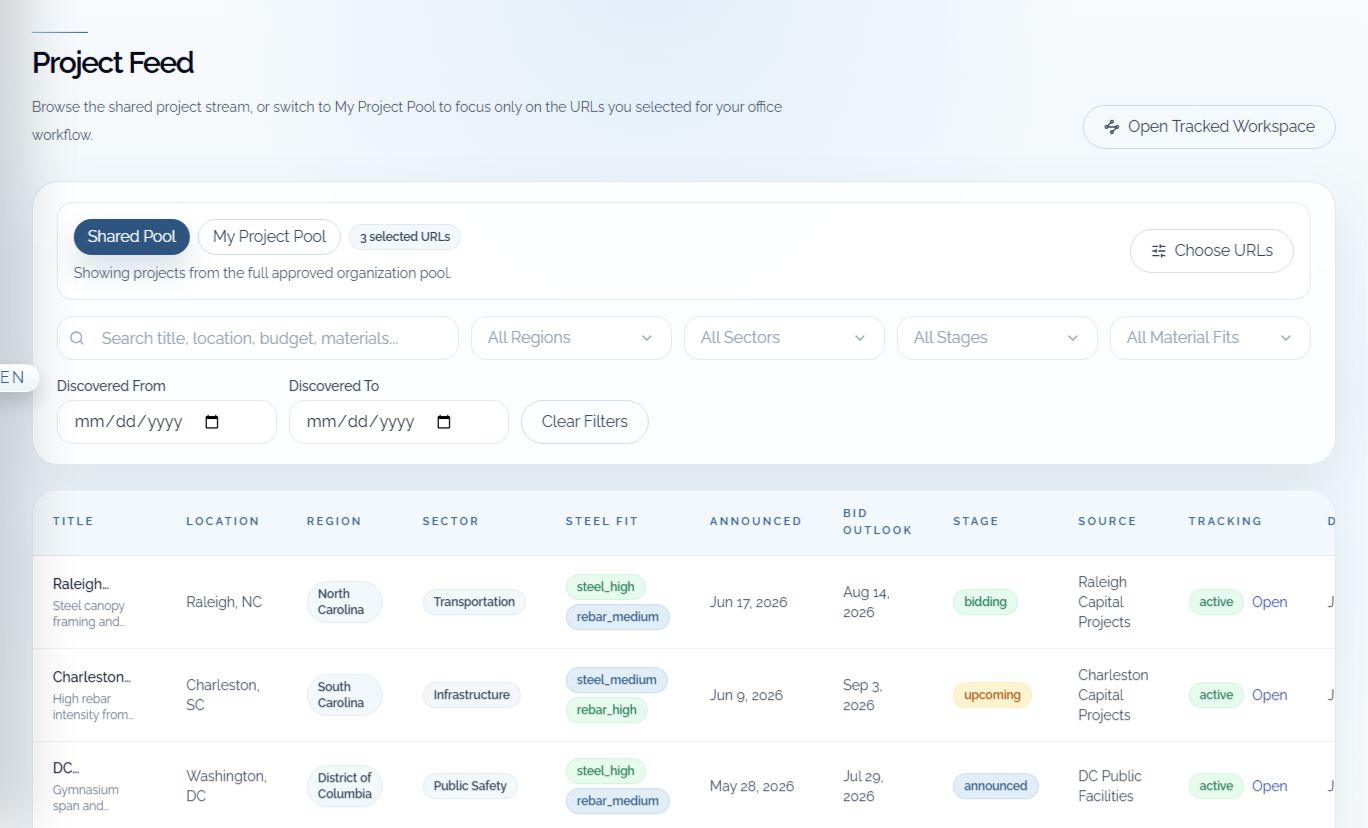1368x828 pixels.
Task: Click steel_medium tag in Charleston row
Action: point(616,680)
